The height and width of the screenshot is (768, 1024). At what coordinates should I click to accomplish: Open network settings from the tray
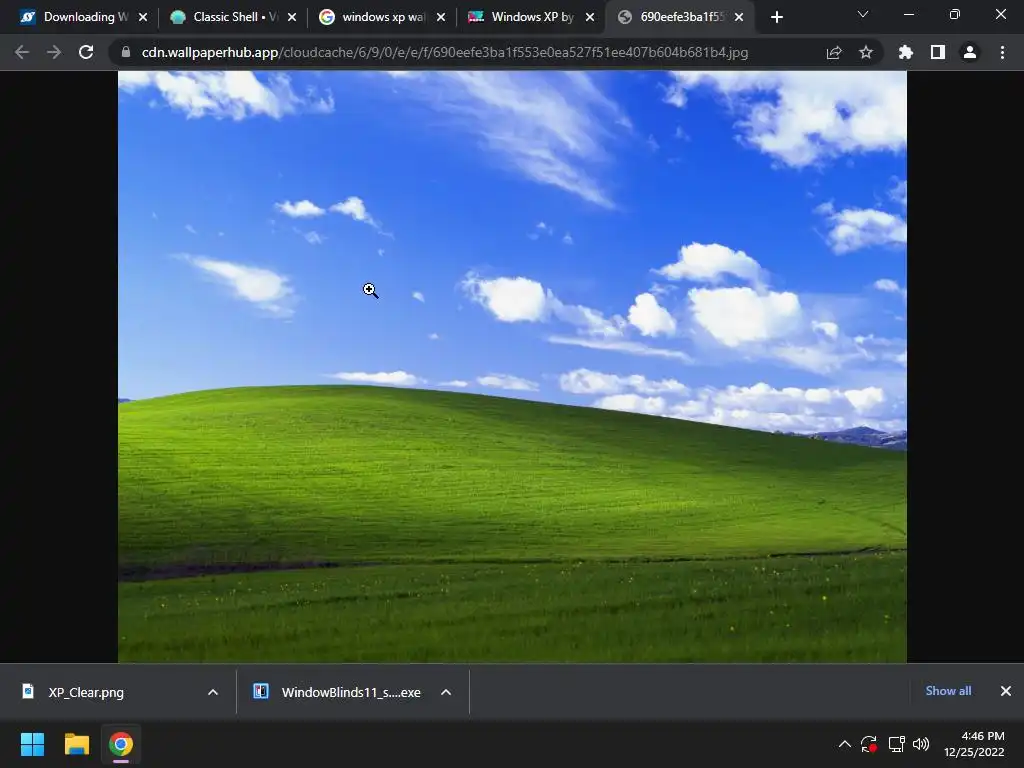[897, 744]
